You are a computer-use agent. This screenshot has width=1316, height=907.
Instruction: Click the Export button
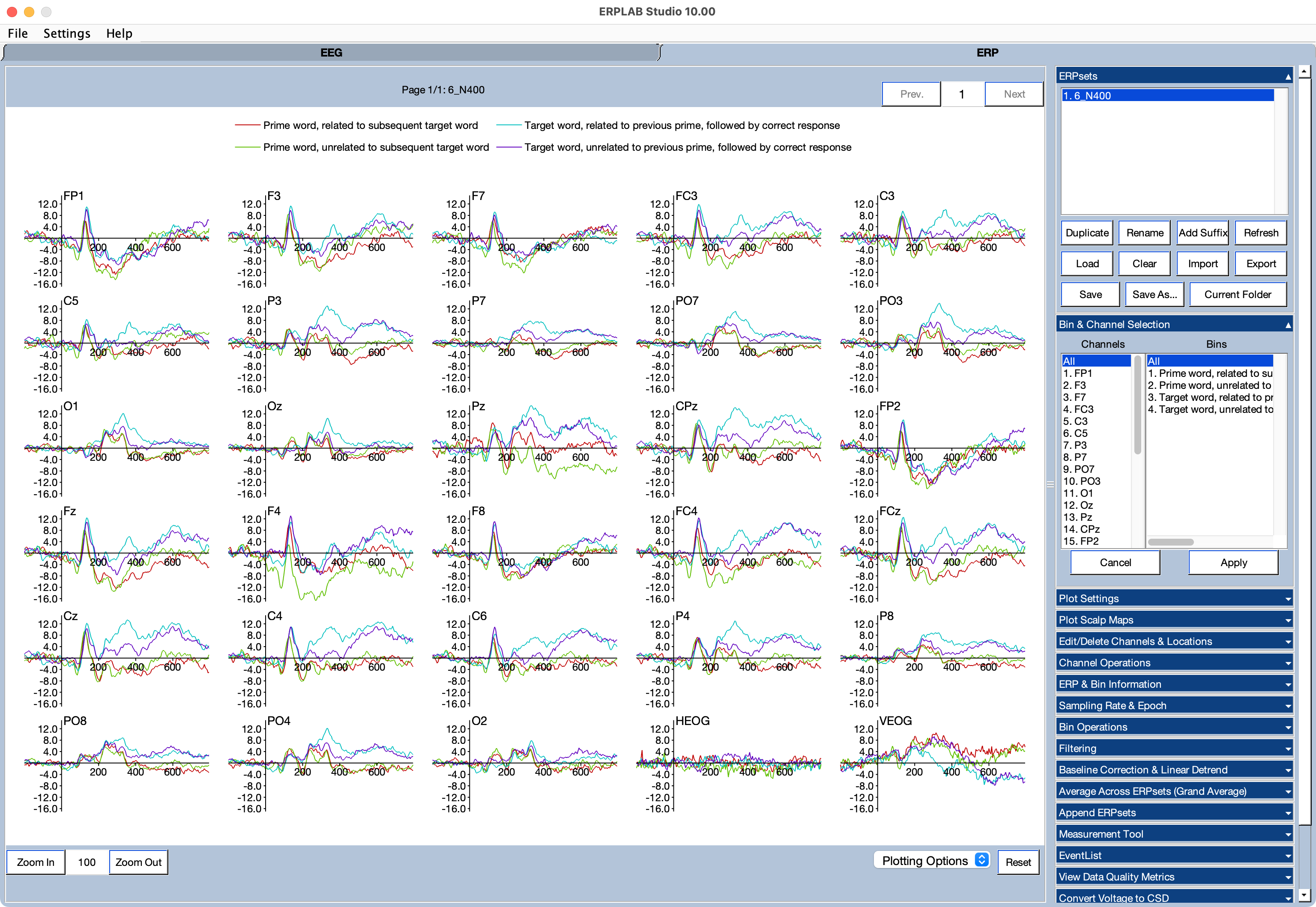click(x=1261, y=263)
